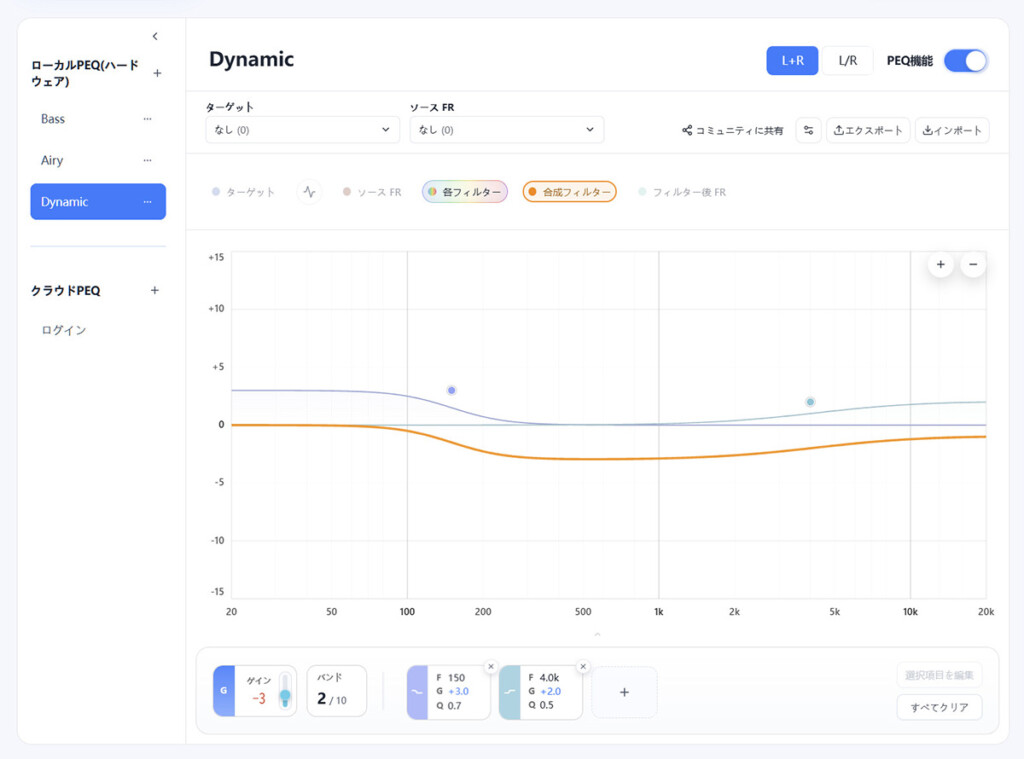
Task: Remove the 150 Hz filter band
Action: coord(491,666)
